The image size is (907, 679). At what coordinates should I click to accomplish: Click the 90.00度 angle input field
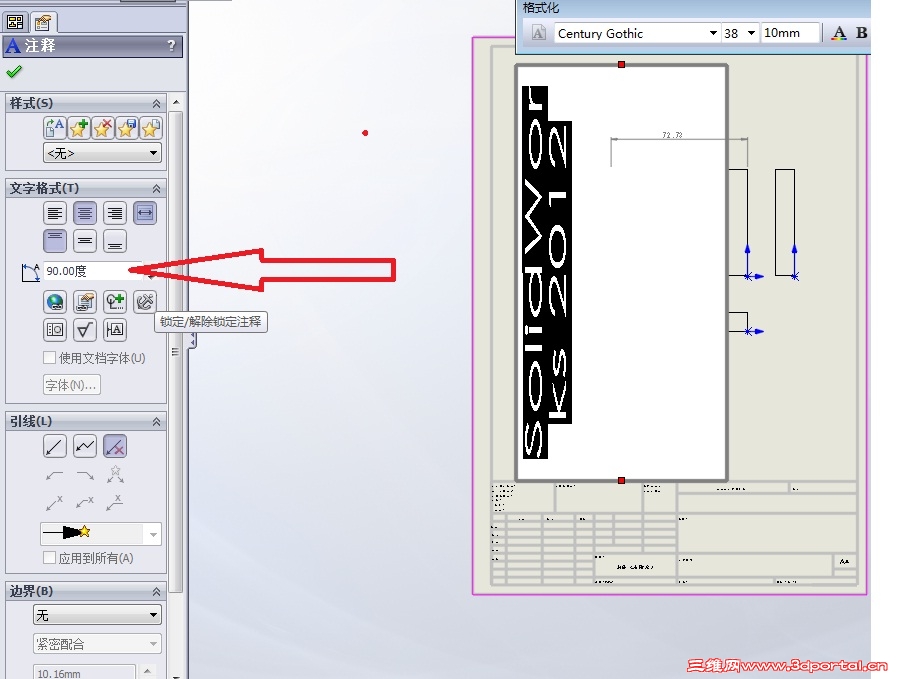94,271
